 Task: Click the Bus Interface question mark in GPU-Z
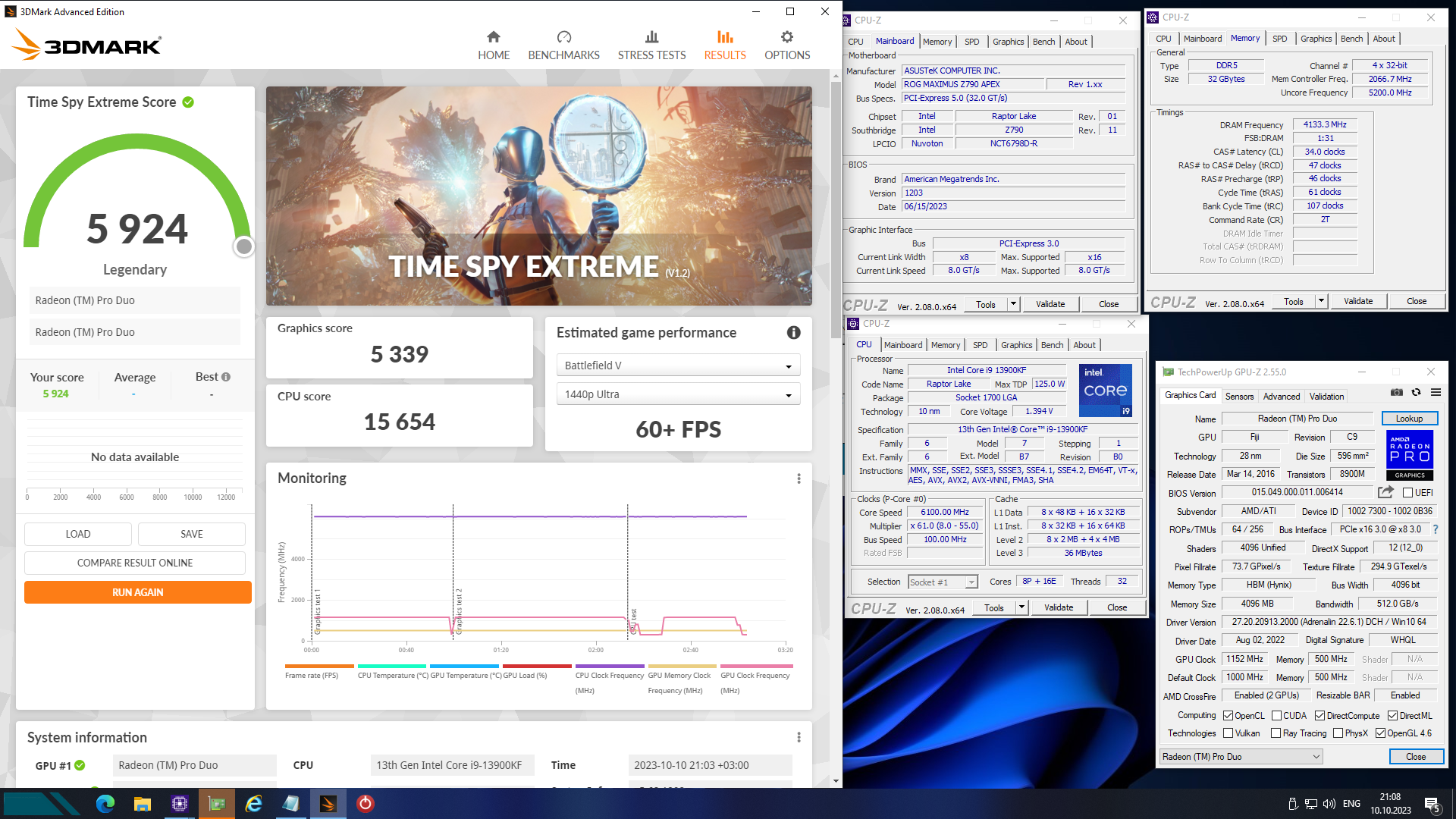point(1436,529)
